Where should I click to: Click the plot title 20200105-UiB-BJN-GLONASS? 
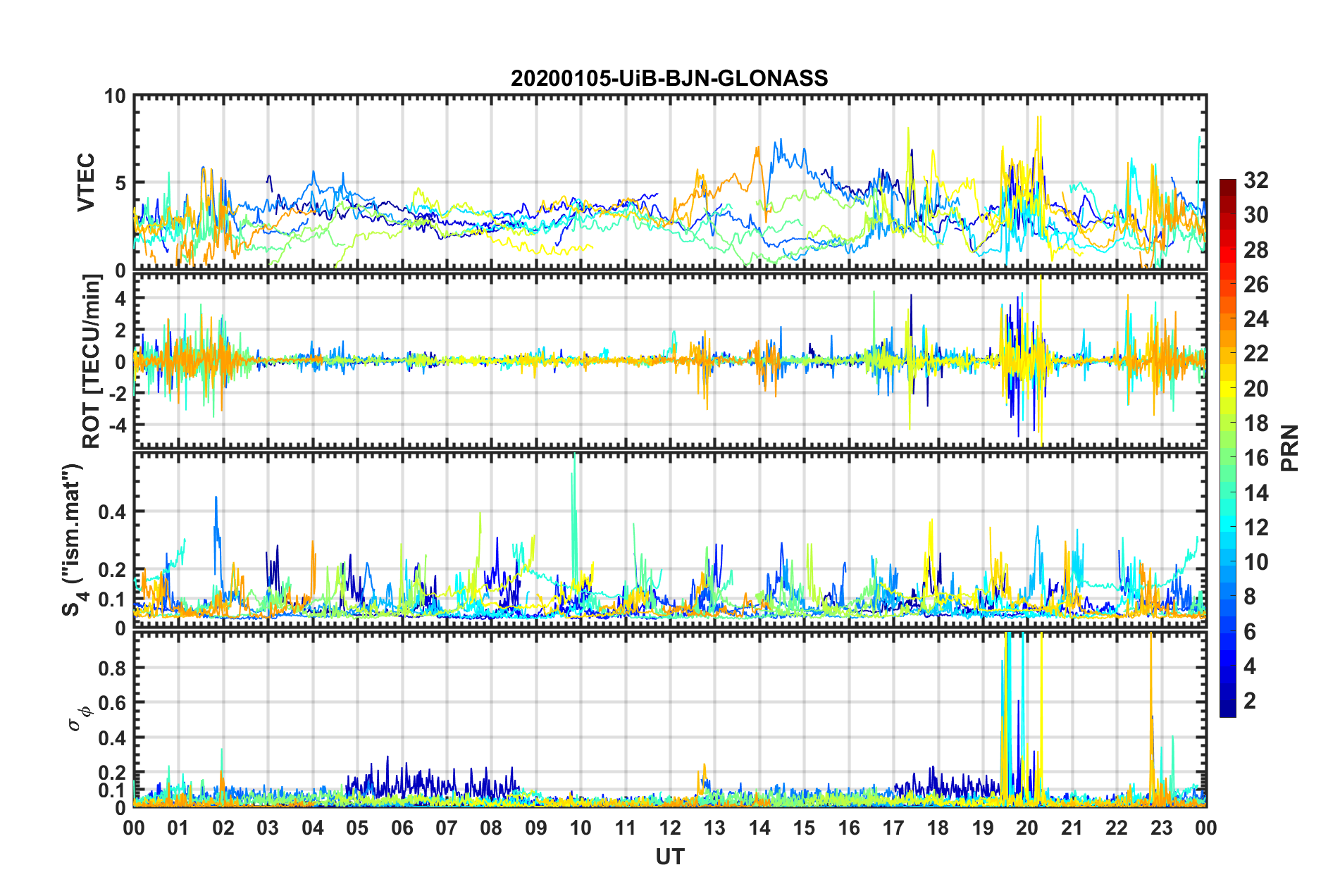coord(669,78)
